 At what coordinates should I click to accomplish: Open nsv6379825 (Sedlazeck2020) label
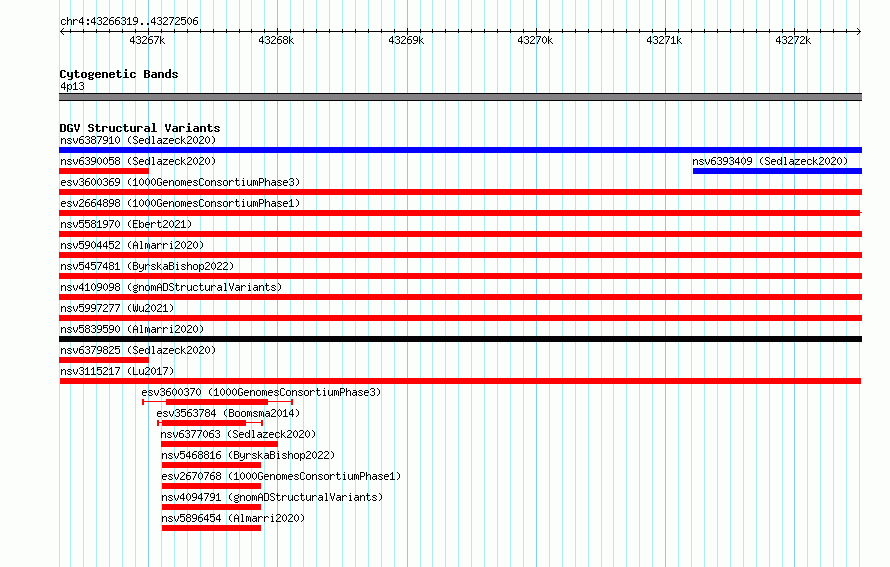point(138,350)
